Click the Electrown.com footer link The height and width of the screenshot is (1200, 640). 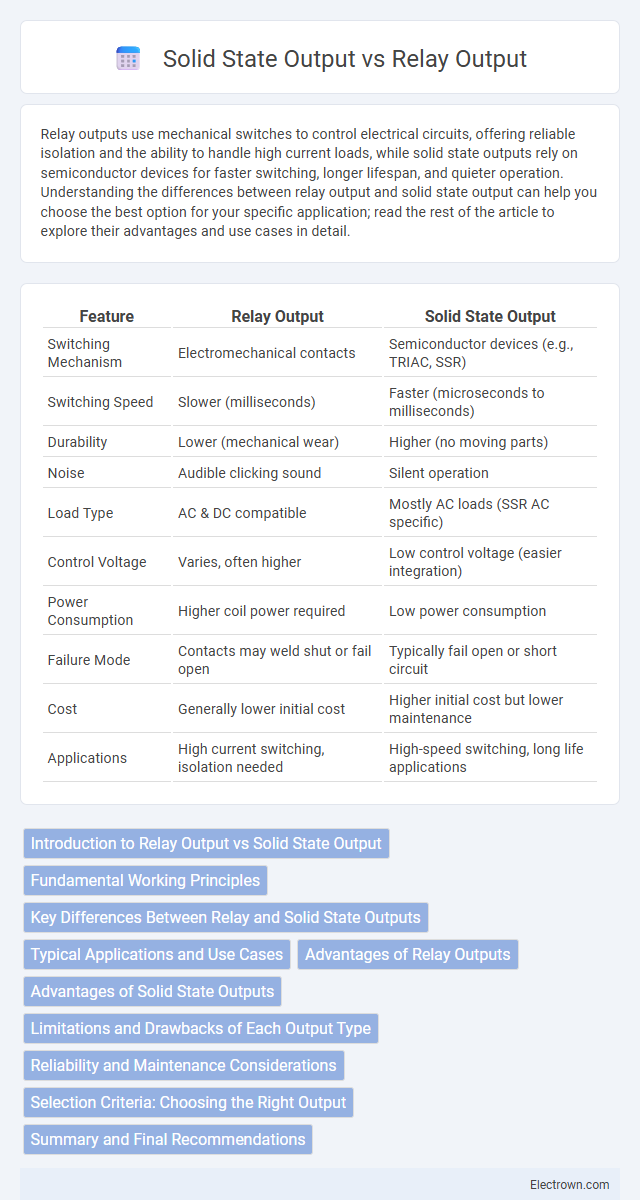[572, 1183]
